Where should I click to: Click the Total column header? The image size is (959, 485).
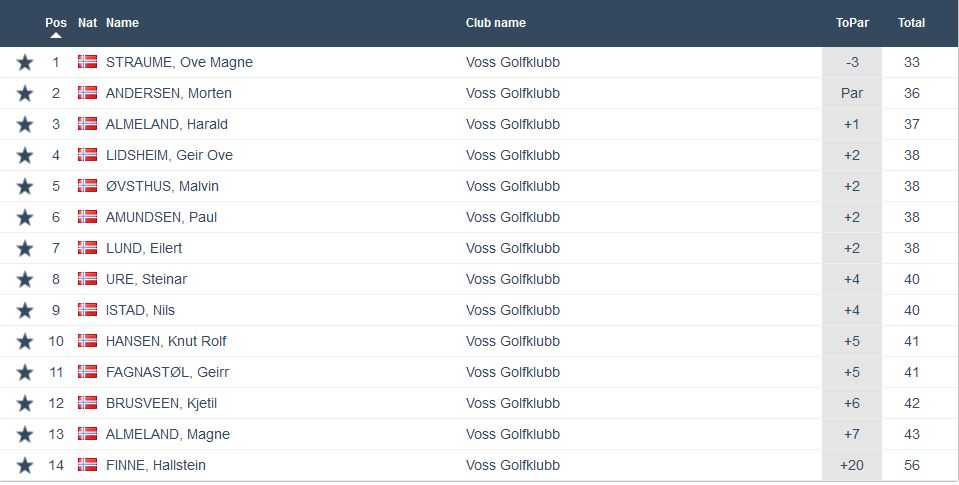(x=911, y=23)
